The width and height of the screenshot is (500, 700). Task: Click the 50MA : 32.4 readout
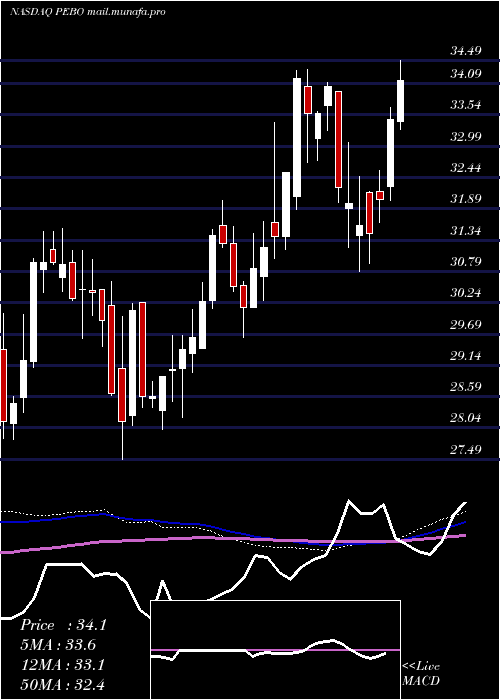[62, 685]
